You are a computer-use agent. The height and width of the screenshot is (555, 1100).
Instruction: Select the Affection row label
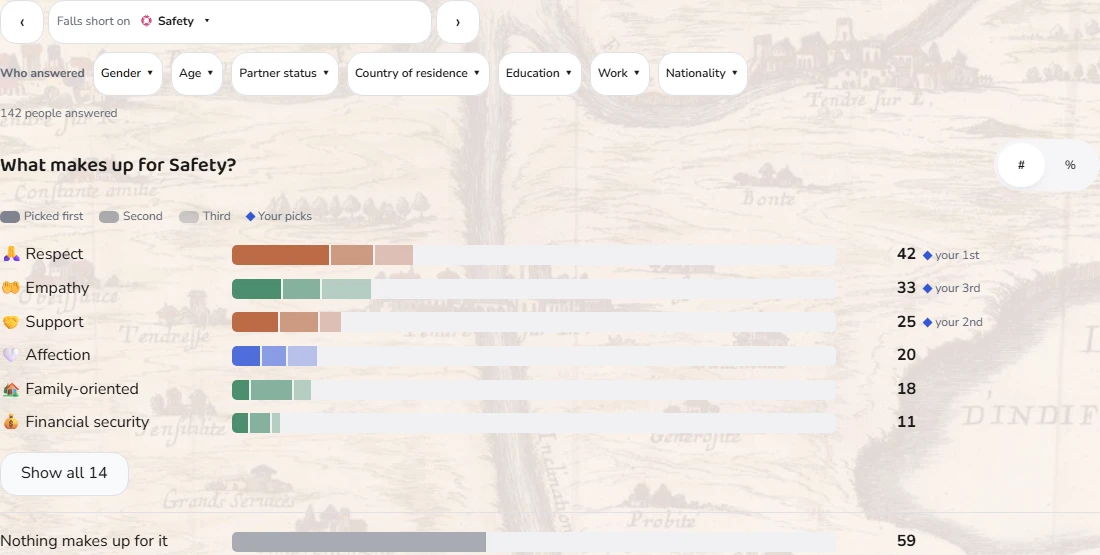point(58,355)
